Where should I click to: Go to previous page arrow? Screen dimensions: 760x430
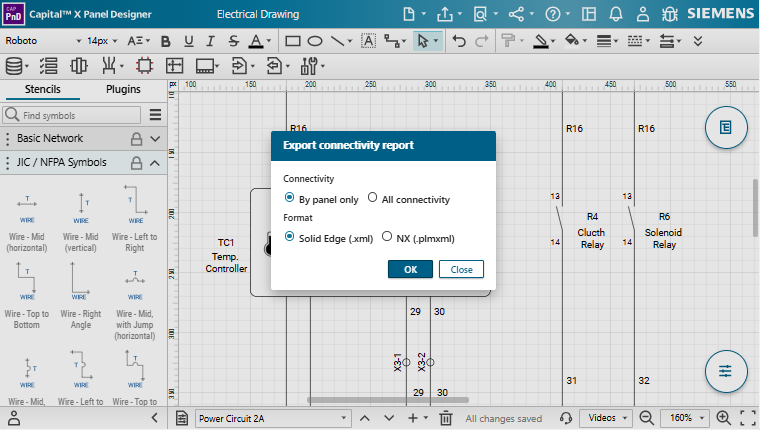tap(365, 418)
